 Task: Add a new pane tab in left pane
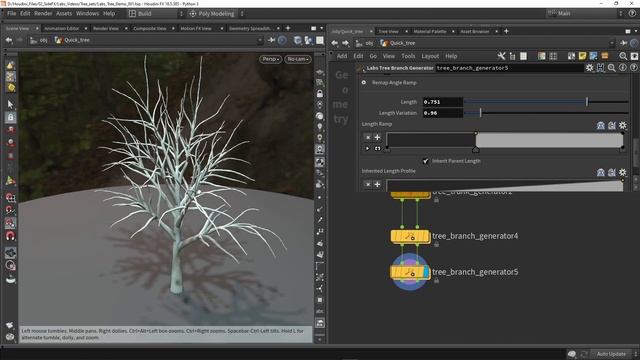tap(288, 28)
